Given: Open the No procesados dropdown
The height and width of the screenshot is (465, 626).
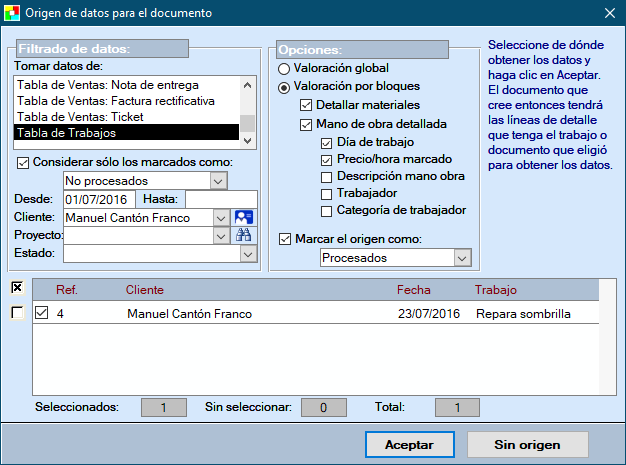Looking at the screenshot, I should tap(218, 181).
